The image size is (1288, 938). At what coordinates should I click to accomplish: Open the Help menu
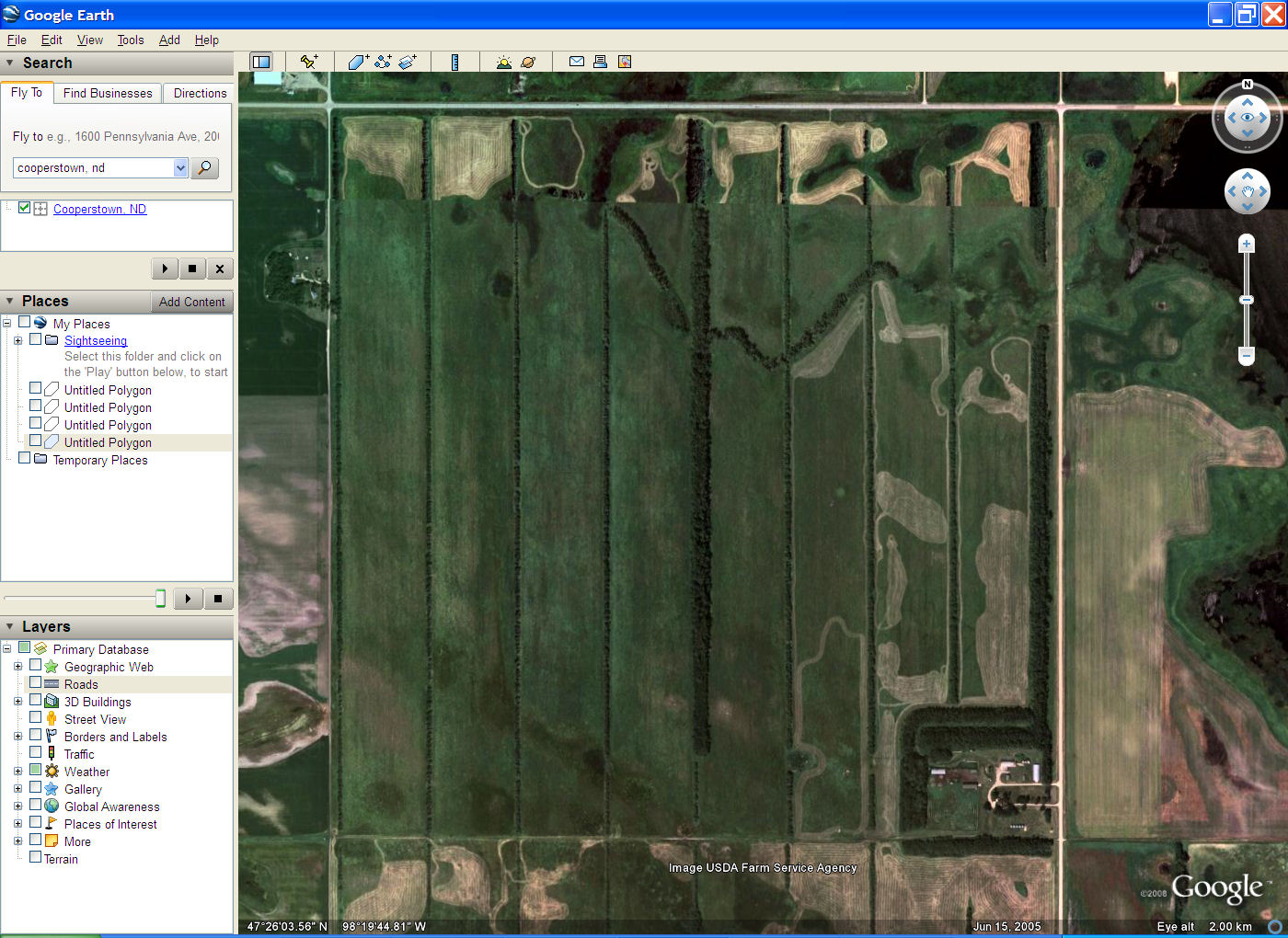pos(207,40)
